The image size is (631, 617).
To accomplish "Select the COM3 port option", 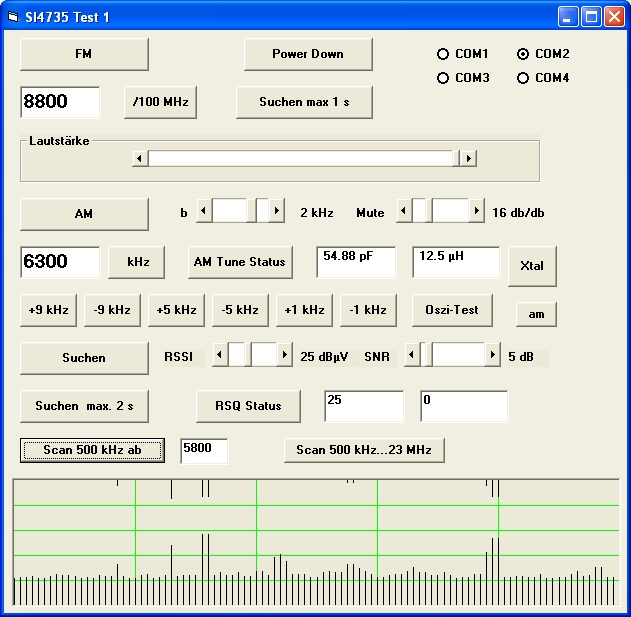I will coord(443,78).
